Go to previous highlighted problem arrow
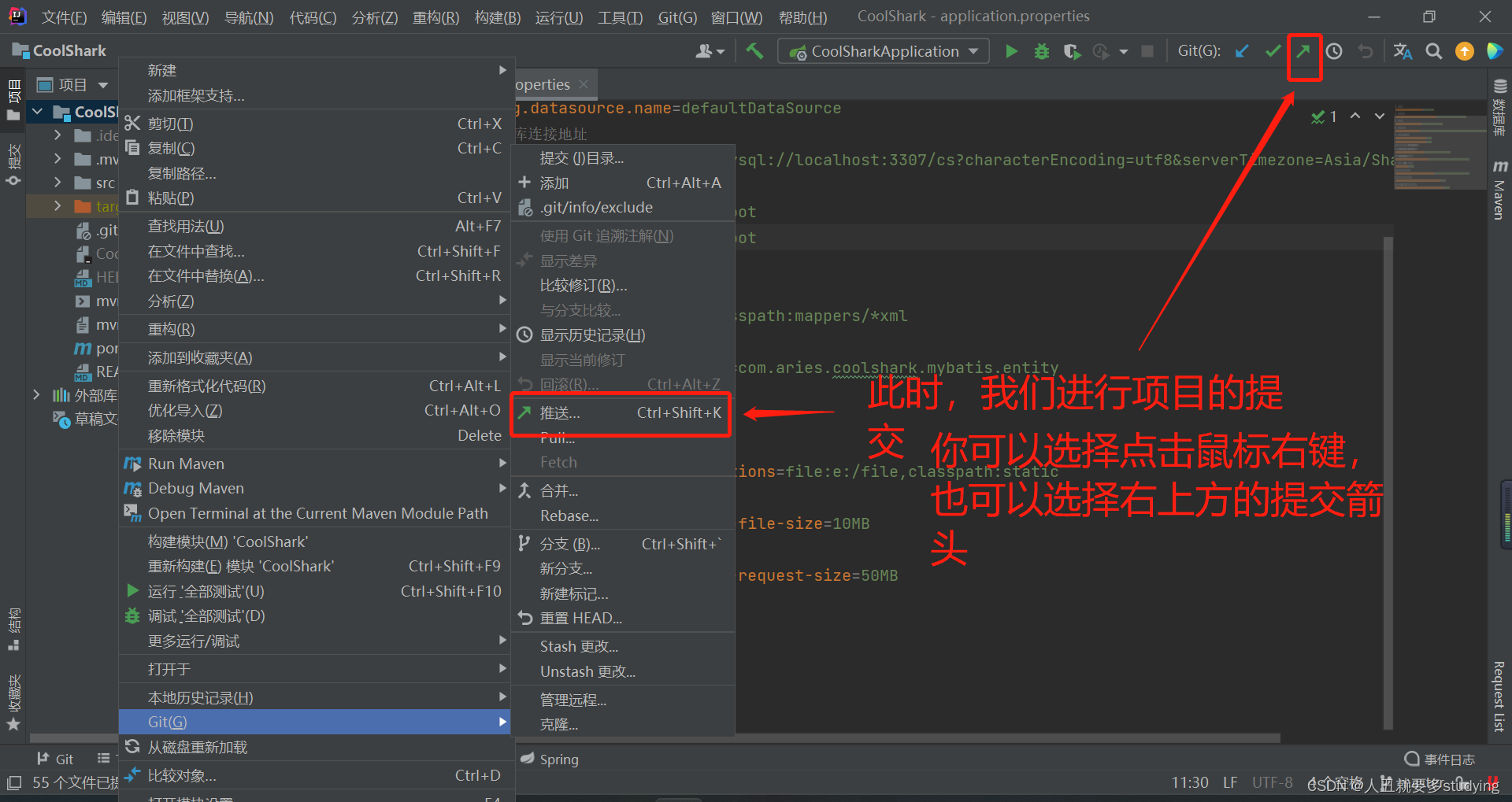 pyautogui.click(x=1355, y=116)
